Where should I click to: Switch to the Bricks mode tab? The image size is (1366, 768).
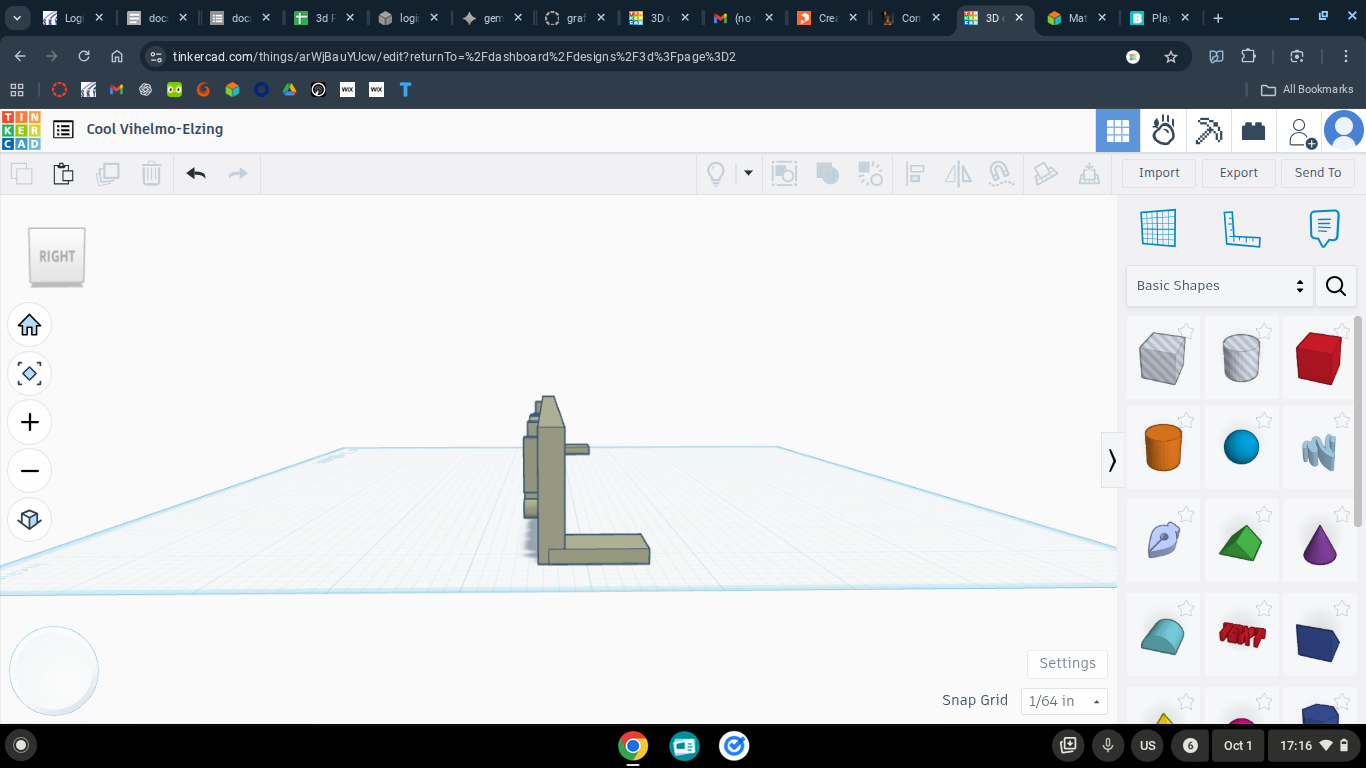point(1253,131)
